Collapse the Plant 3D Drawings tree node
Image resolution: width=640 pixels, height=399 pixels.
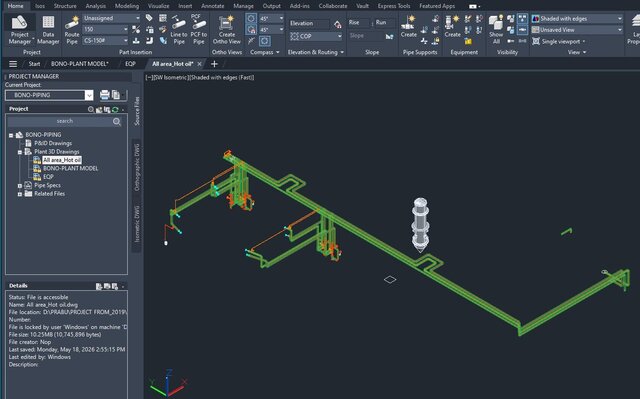20,152
